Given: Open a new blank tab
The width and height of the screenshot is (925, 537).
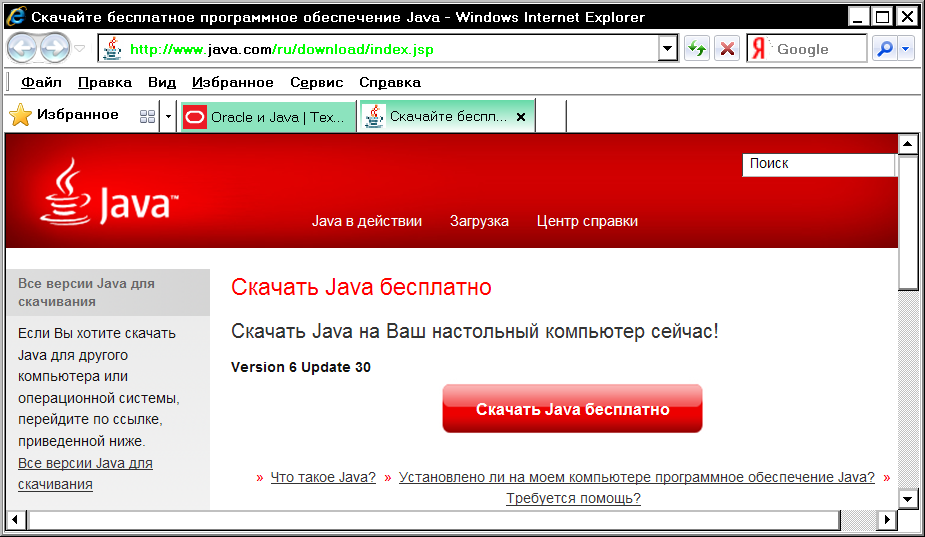Looking at the screenshot, I should point(550,116).
